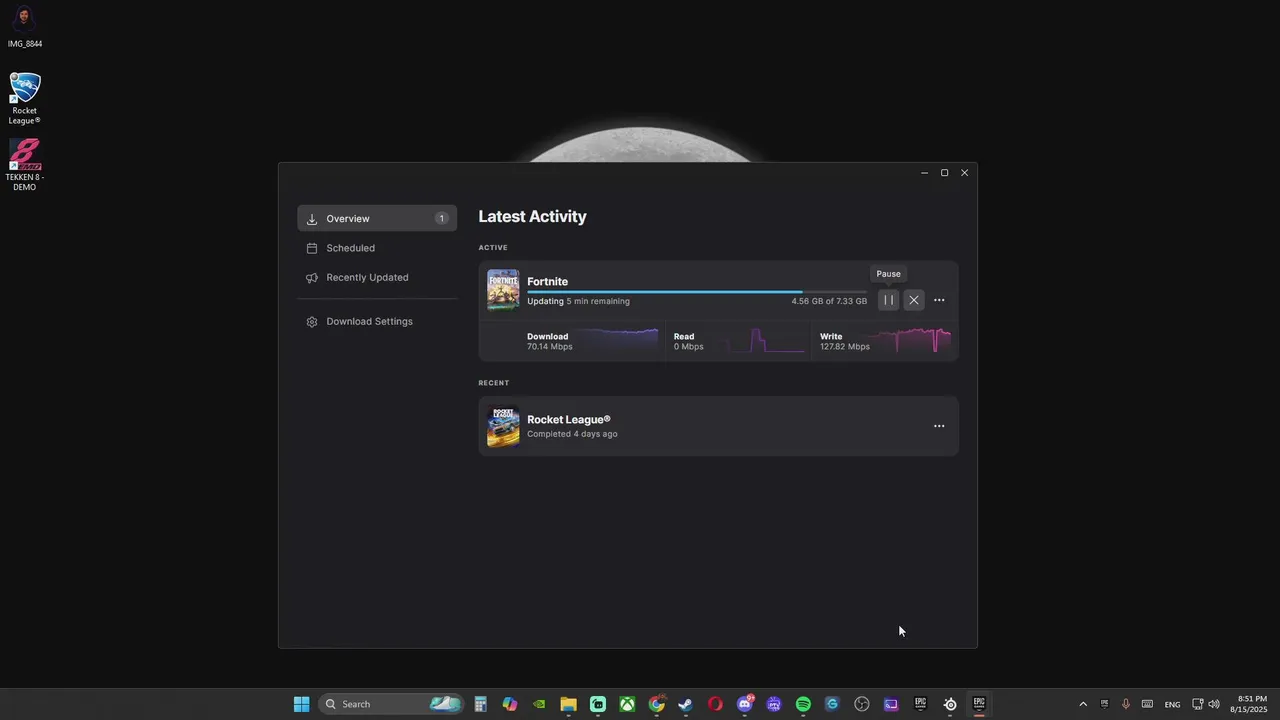Image resolution: width=1280 pixels, height=720 pixels.
Task: Click the Fortnite update progress bar
Action: coord(697,292)
